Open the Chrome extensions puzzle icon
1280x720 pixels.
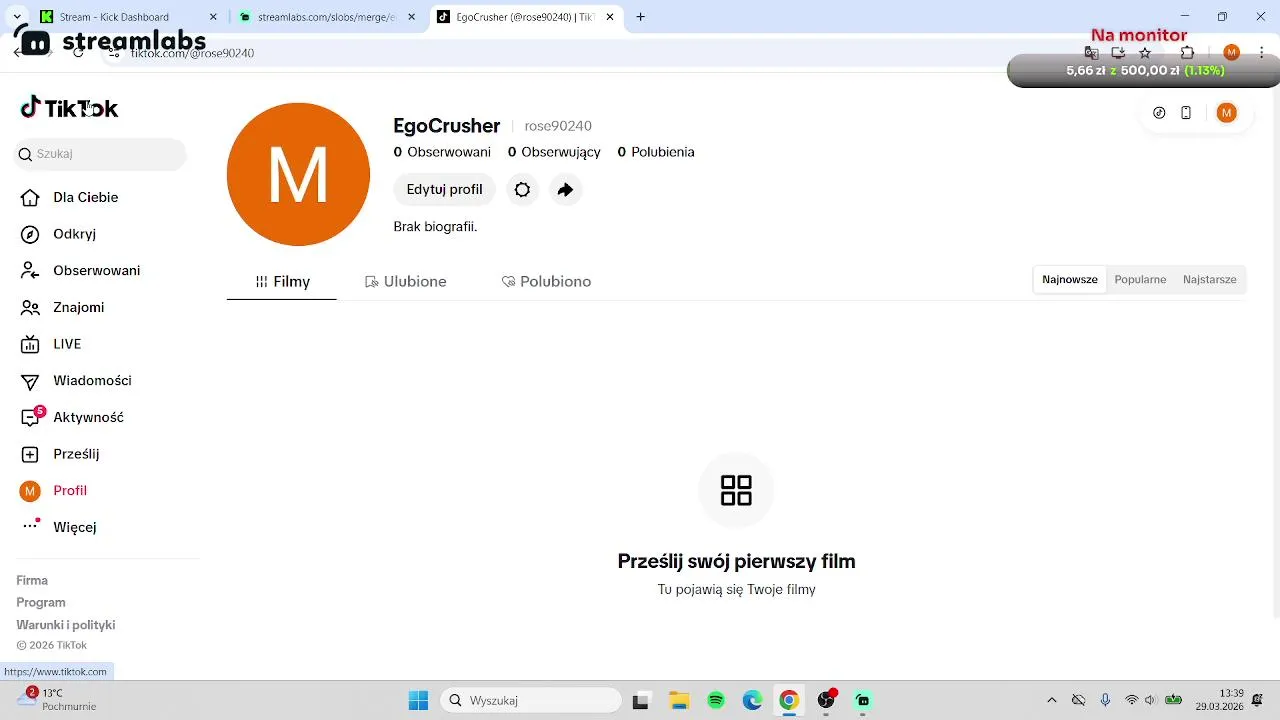tap(1188, 53)
